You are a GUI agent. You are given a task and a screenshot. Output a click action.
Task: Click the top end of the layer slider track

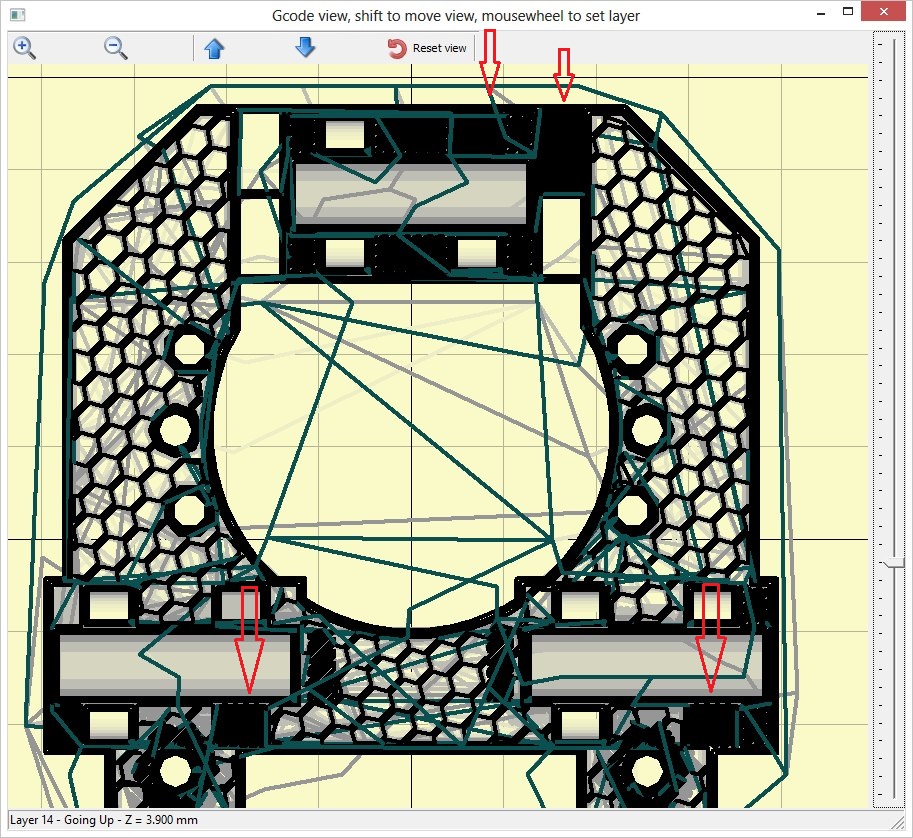click(888, 40)
